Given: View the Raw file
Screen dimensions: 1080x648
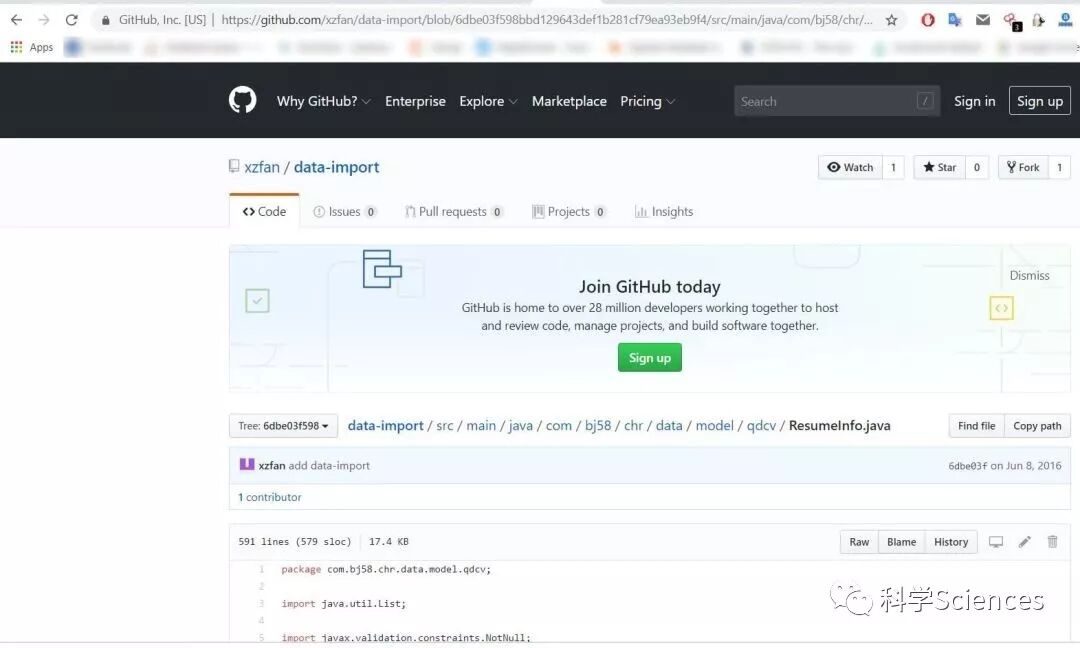Looking at the screenshot, I should [x=859, y=542].
